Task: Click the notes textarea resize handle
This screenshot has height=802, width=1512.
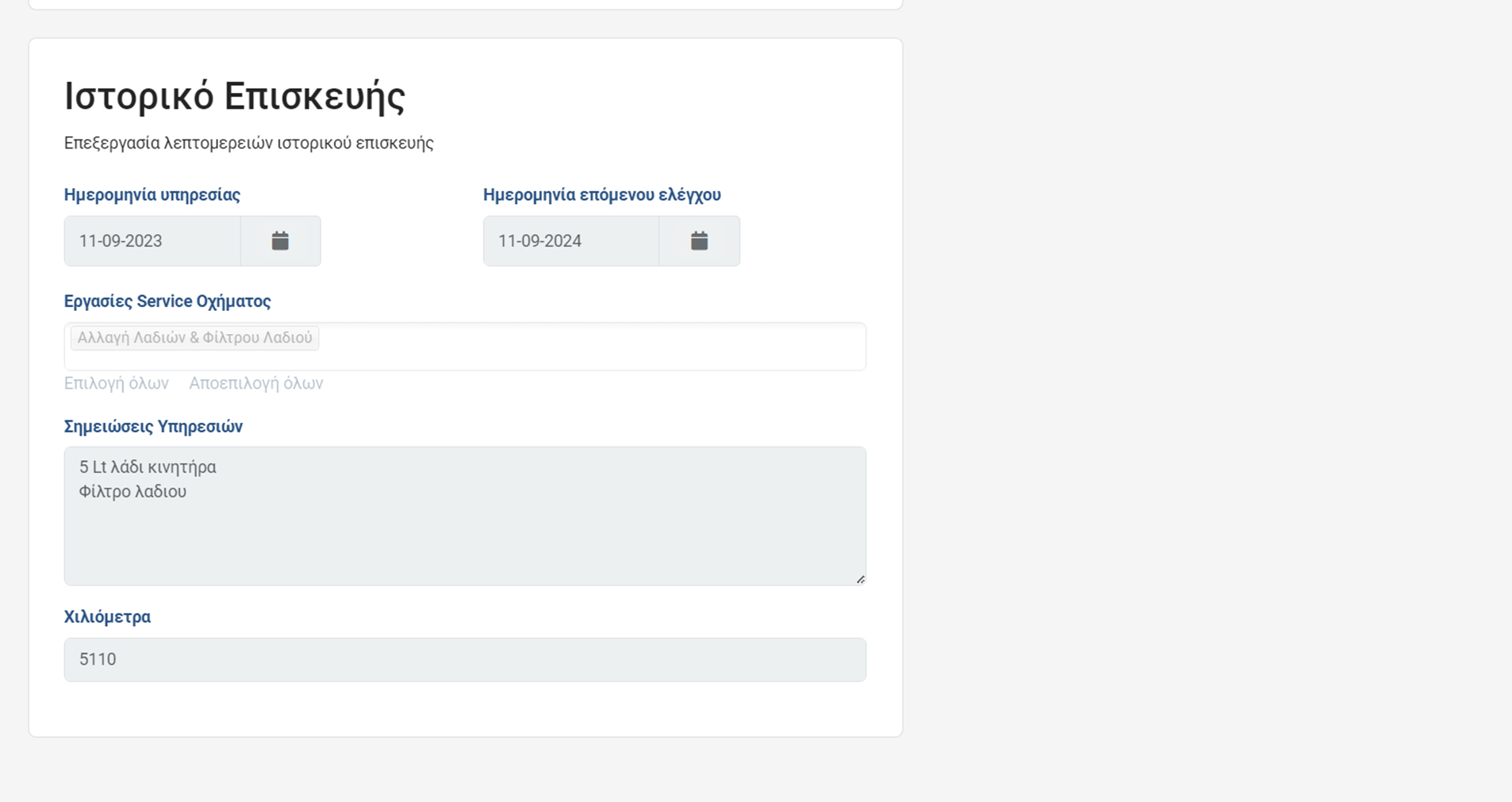Action: [860, 579]
